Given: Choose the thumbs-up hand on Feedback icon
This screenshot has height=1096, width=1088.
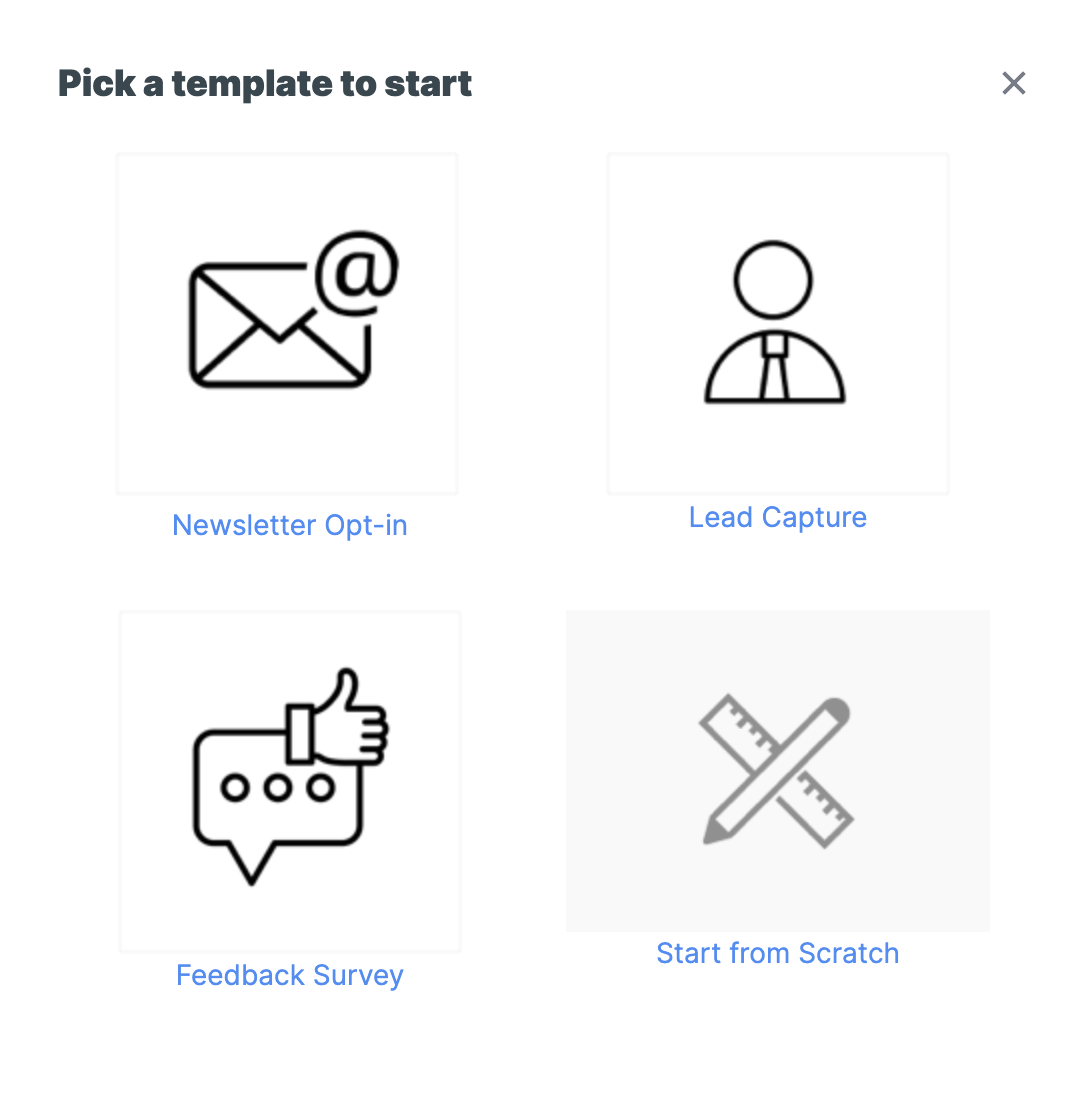Looking at the screenshot, I should click(340, 716).
